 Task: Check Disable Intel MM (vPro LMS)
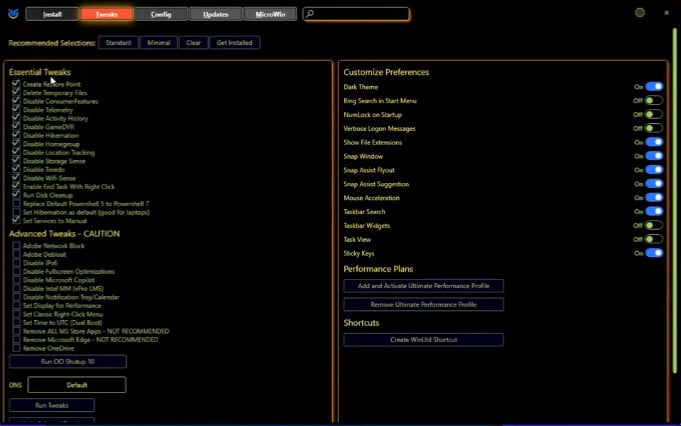(16, 288)
